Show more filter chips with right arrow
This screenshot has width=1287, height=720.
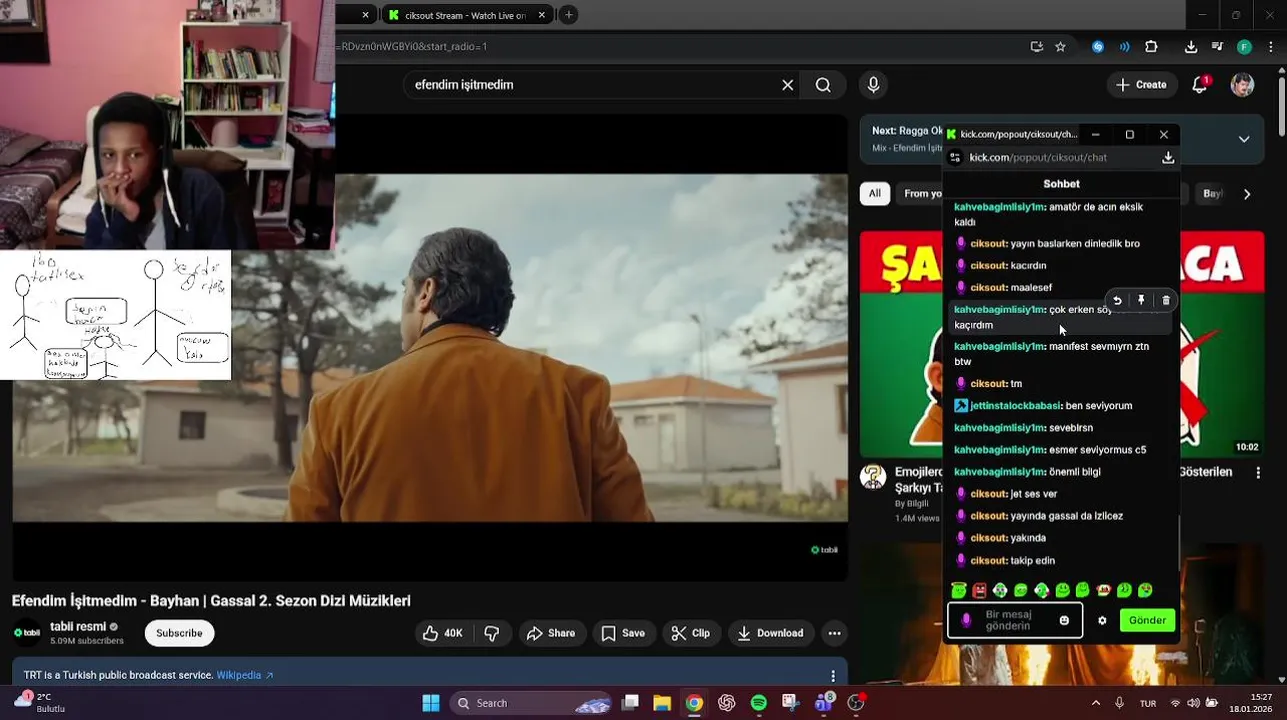(1247, 194)
